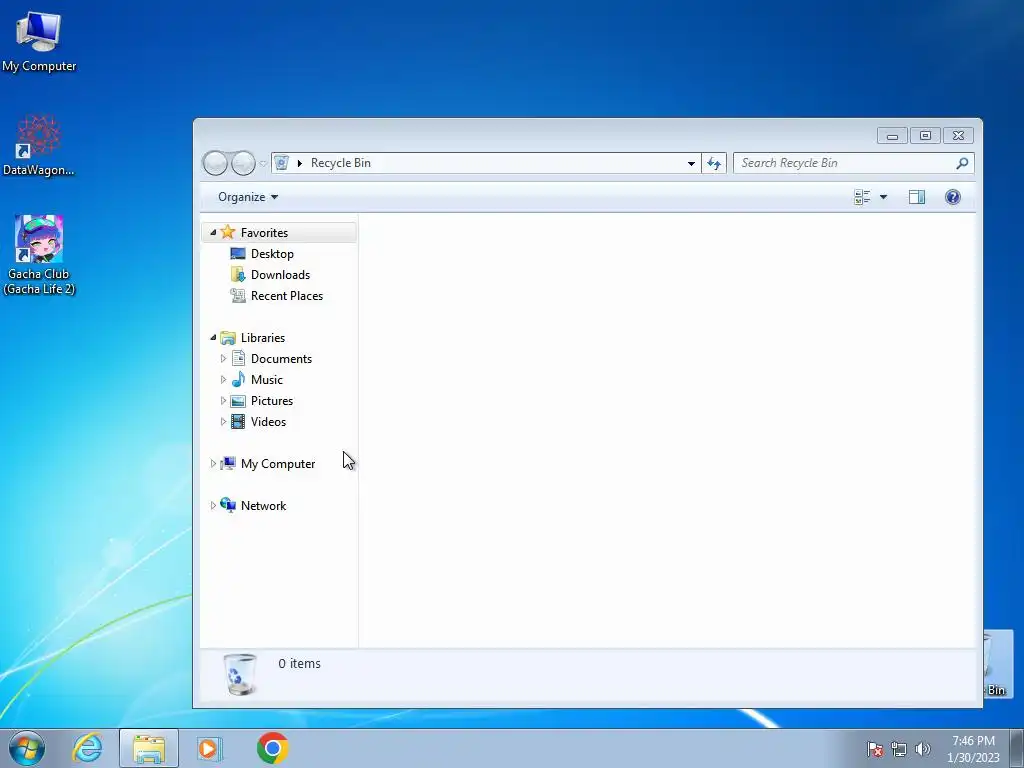
Task: Open the view options dropdown arrow
Action: tap(884, 197)
